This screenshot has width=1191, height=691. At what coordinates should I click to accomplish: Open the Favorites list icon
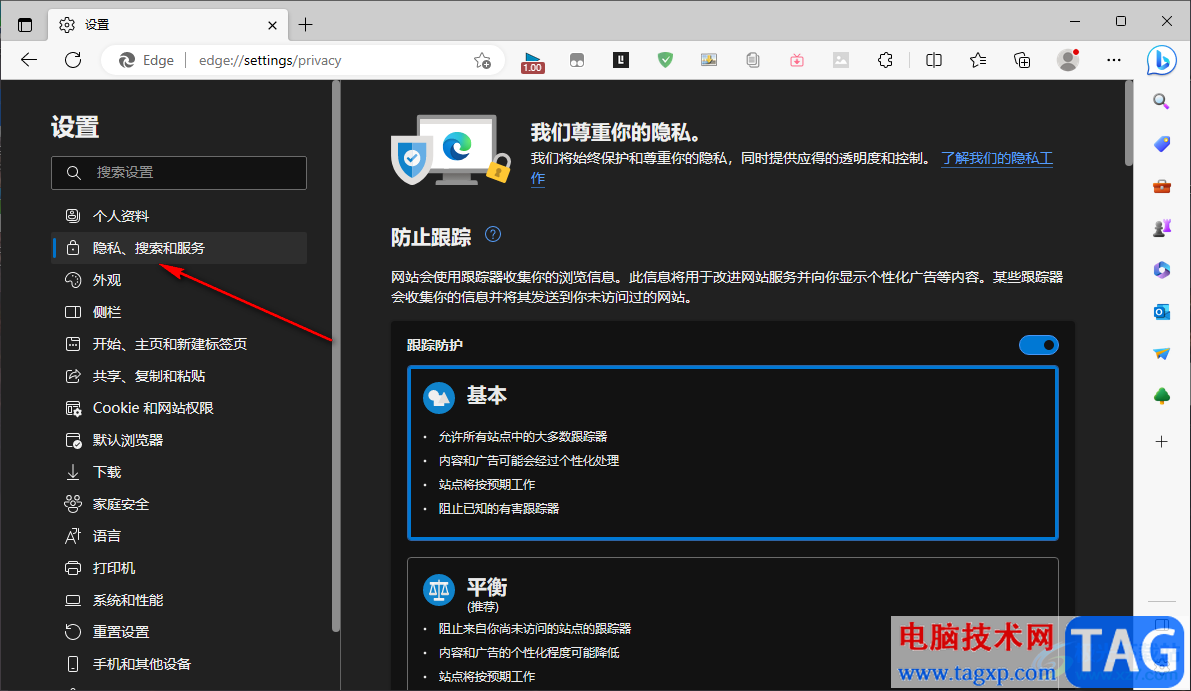pyautogui.click(x=978, y=60)
